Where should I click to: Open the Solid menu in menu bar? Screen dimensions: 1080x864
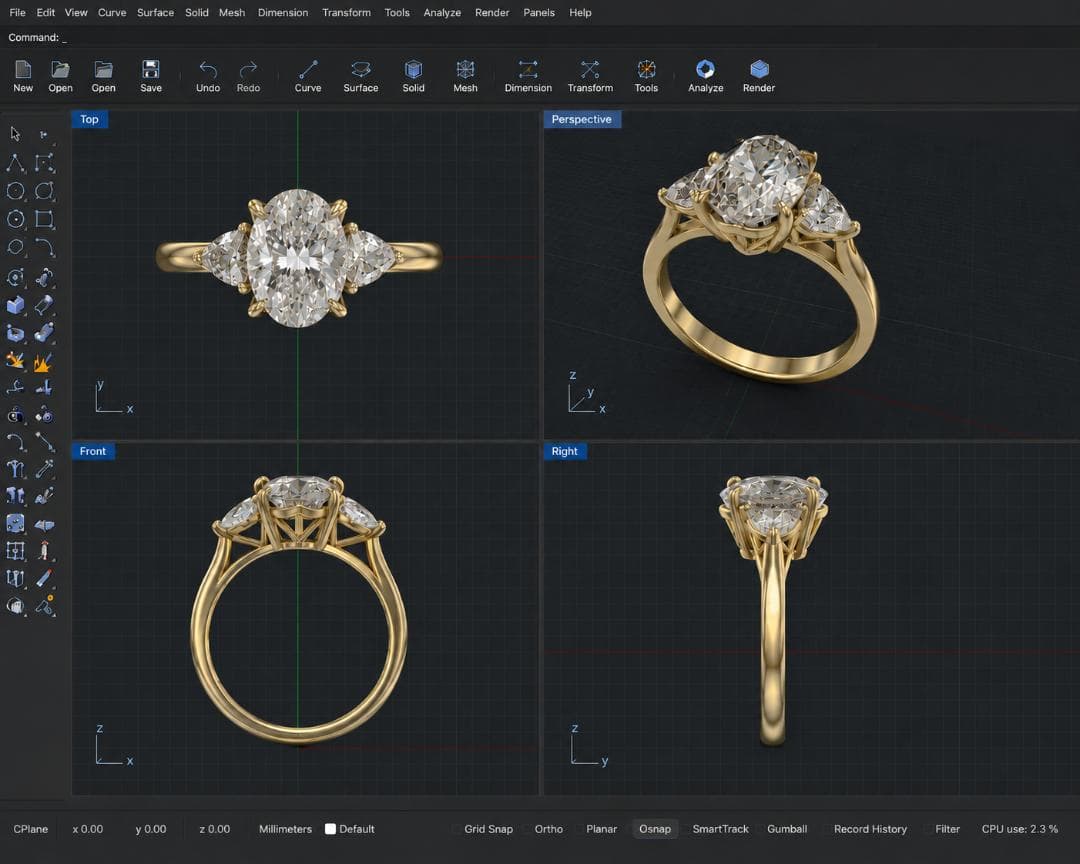(196, 12)
